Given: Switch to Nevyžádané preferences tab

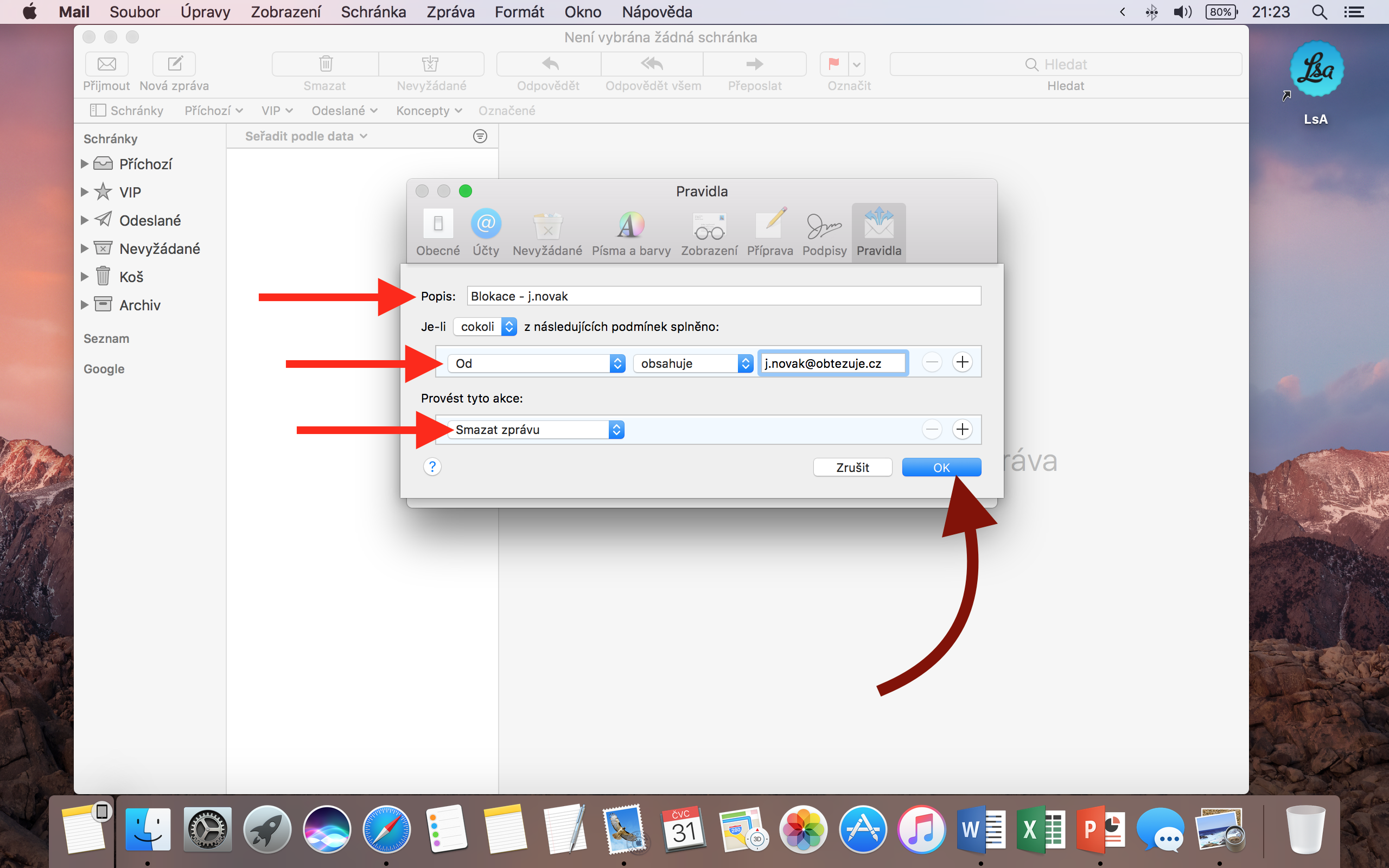Looking at the screenshot, I should click(x=547, y=233).
